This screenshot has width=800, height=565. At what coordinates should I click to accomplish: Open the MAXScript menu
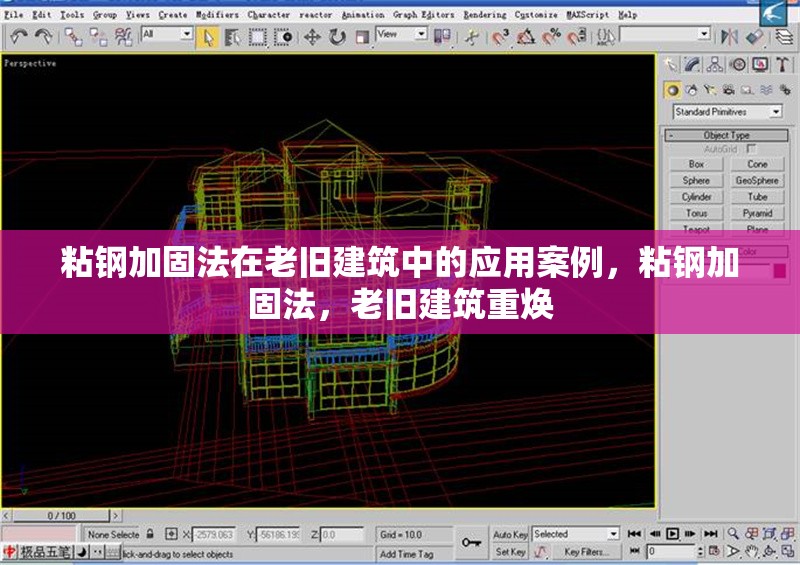coord(588,15)
